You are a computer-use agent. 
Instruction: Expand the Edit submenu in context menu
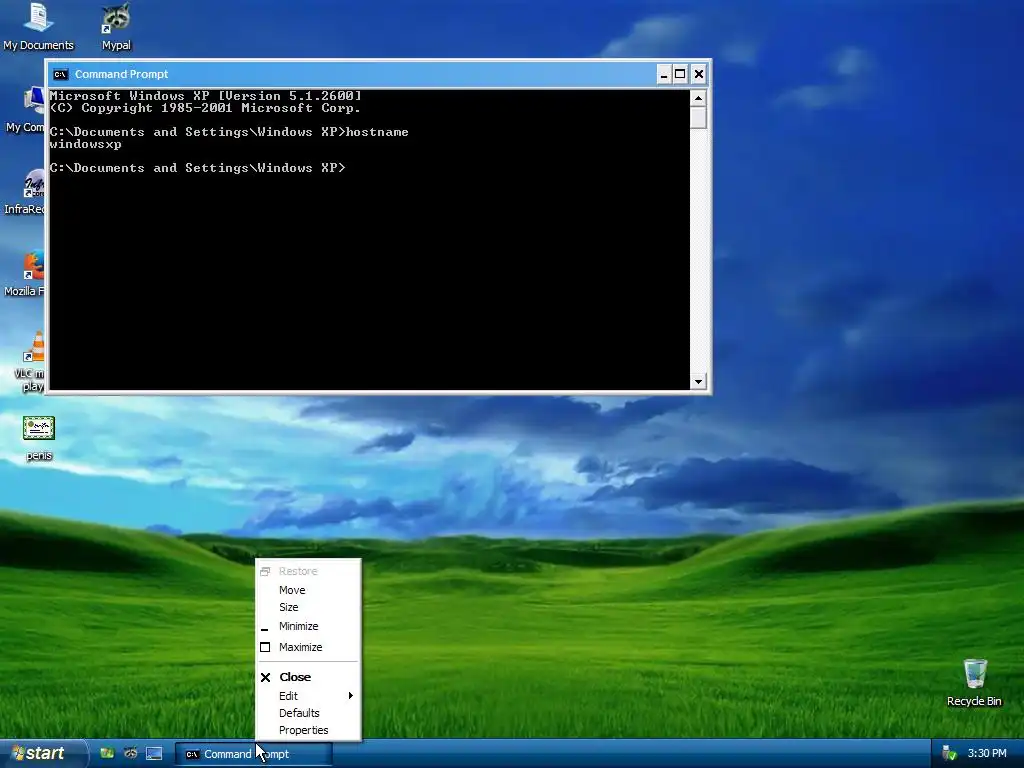coord(308,696)
